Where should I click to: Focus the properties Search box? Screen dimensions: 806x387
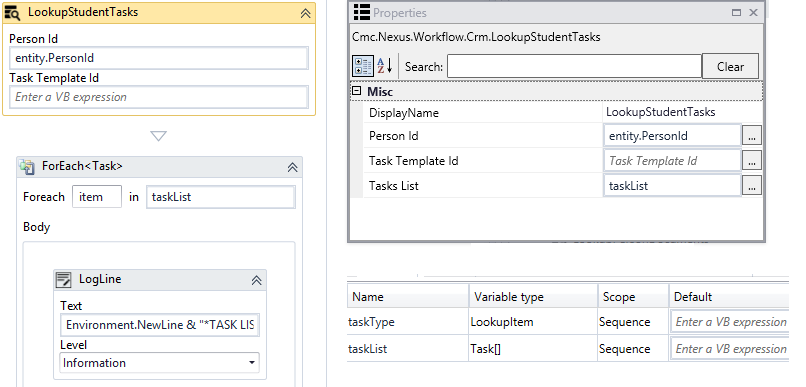coord(574,66)
